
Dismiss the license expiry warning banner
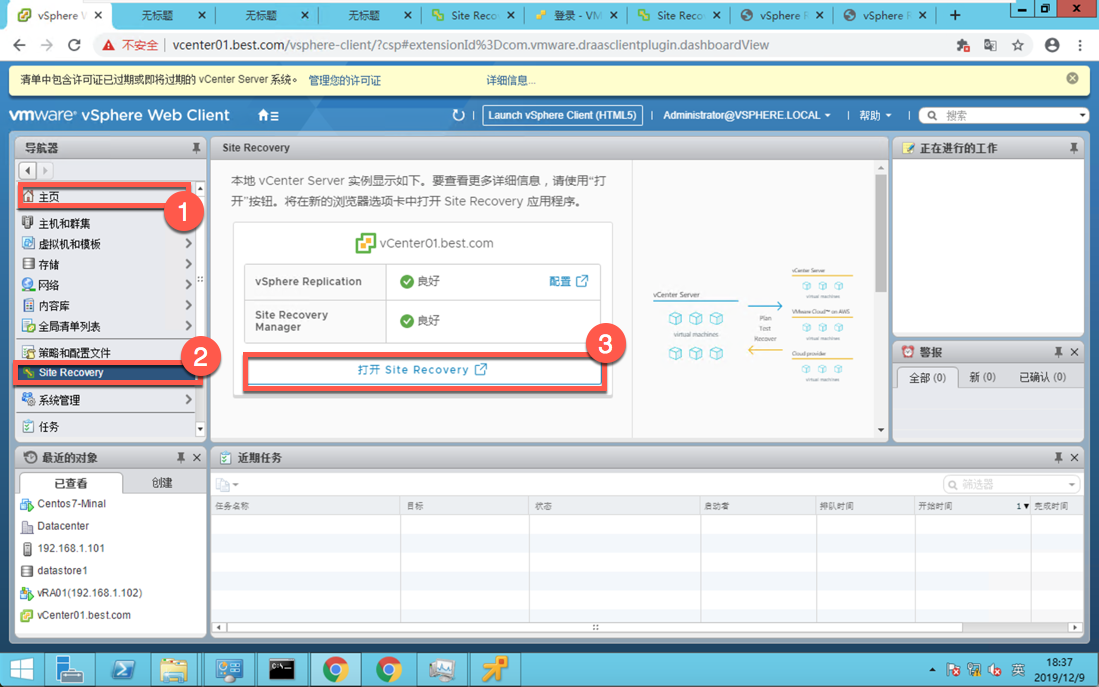[1072, 79]
